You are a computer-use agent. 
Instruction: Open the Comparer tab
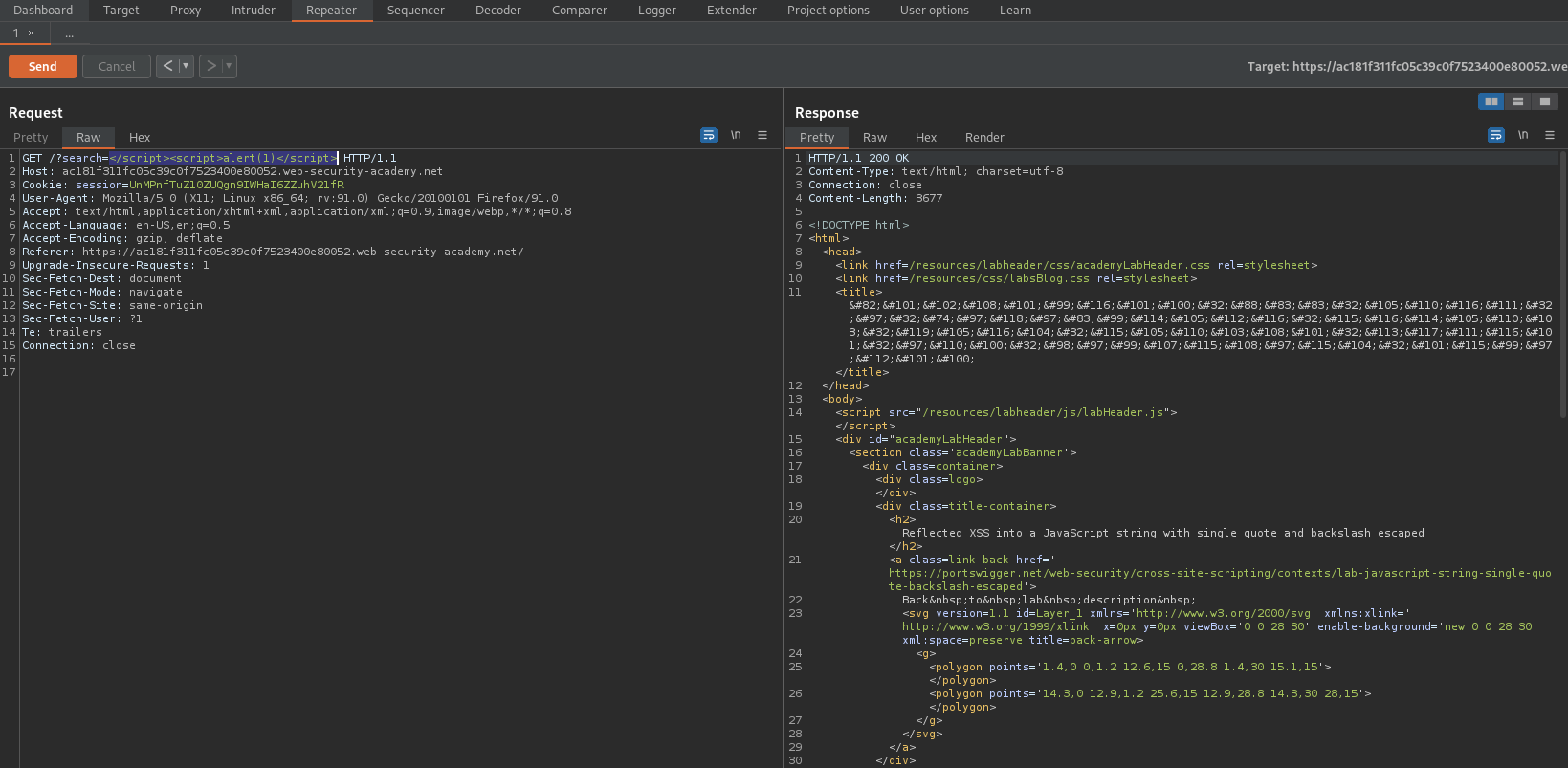click(x=580, y=11)
